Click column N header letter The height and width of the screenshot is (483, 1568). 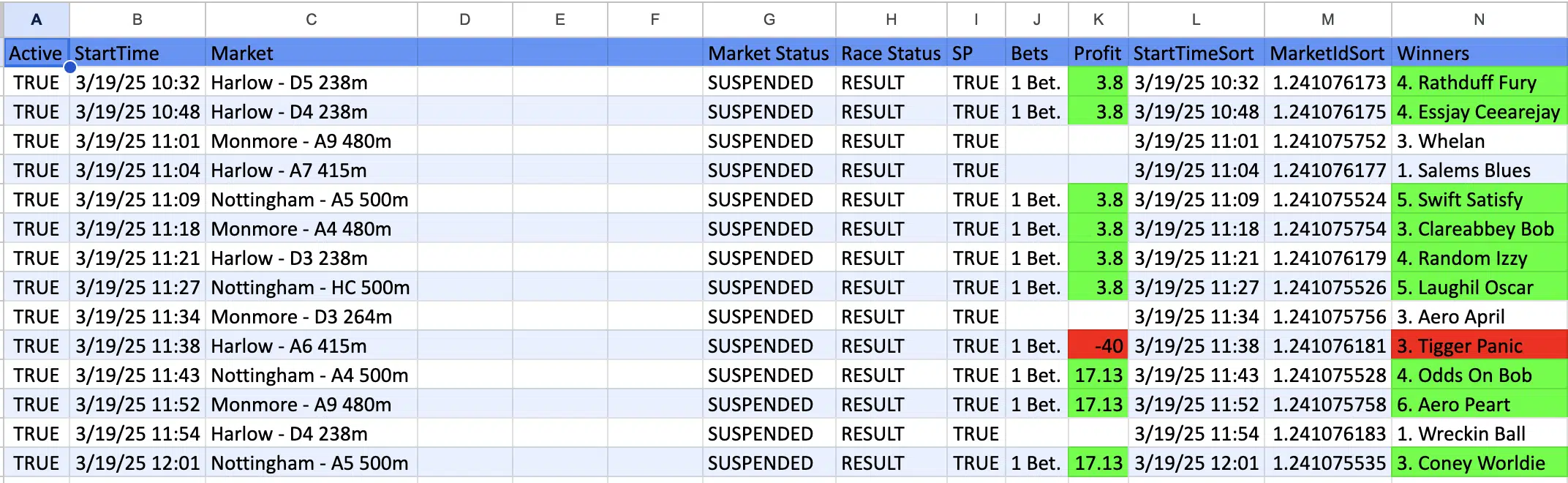tap(1478, 20)
